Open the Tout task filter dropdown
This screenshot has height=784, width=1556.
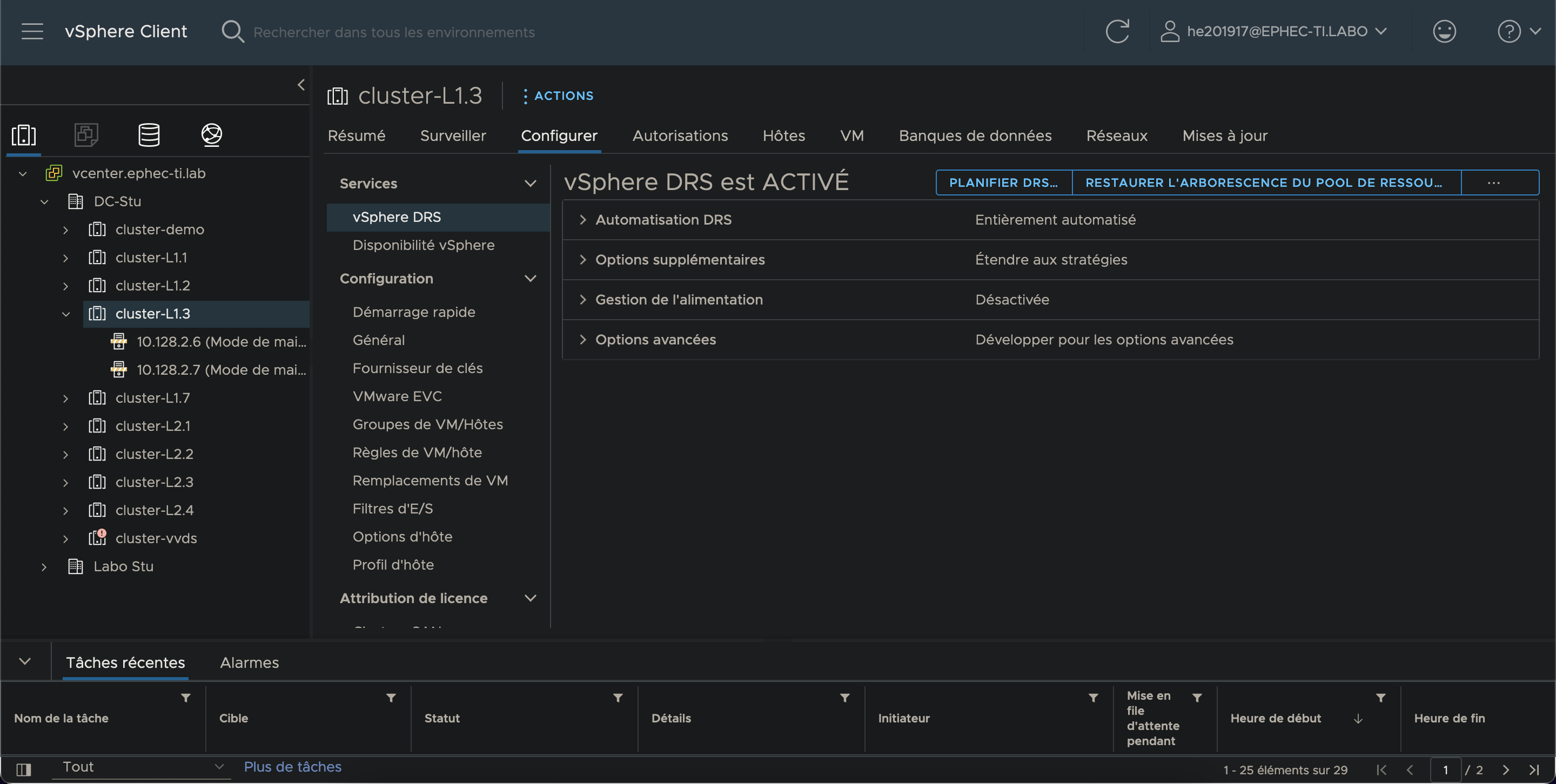pos(142,767)
